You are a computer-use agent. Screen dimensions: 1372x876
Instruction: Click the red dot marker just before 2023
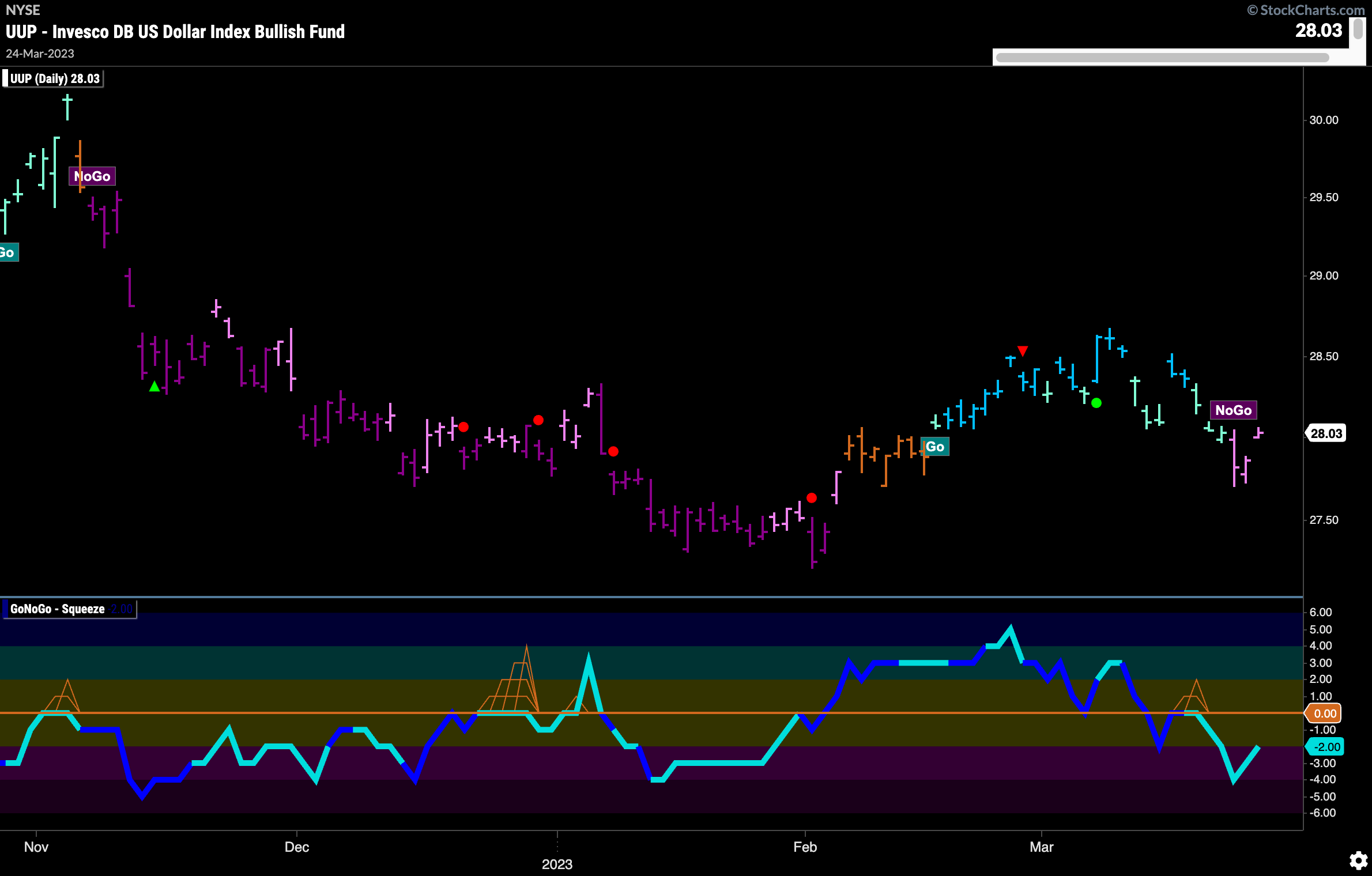click(x=538, y=420)
